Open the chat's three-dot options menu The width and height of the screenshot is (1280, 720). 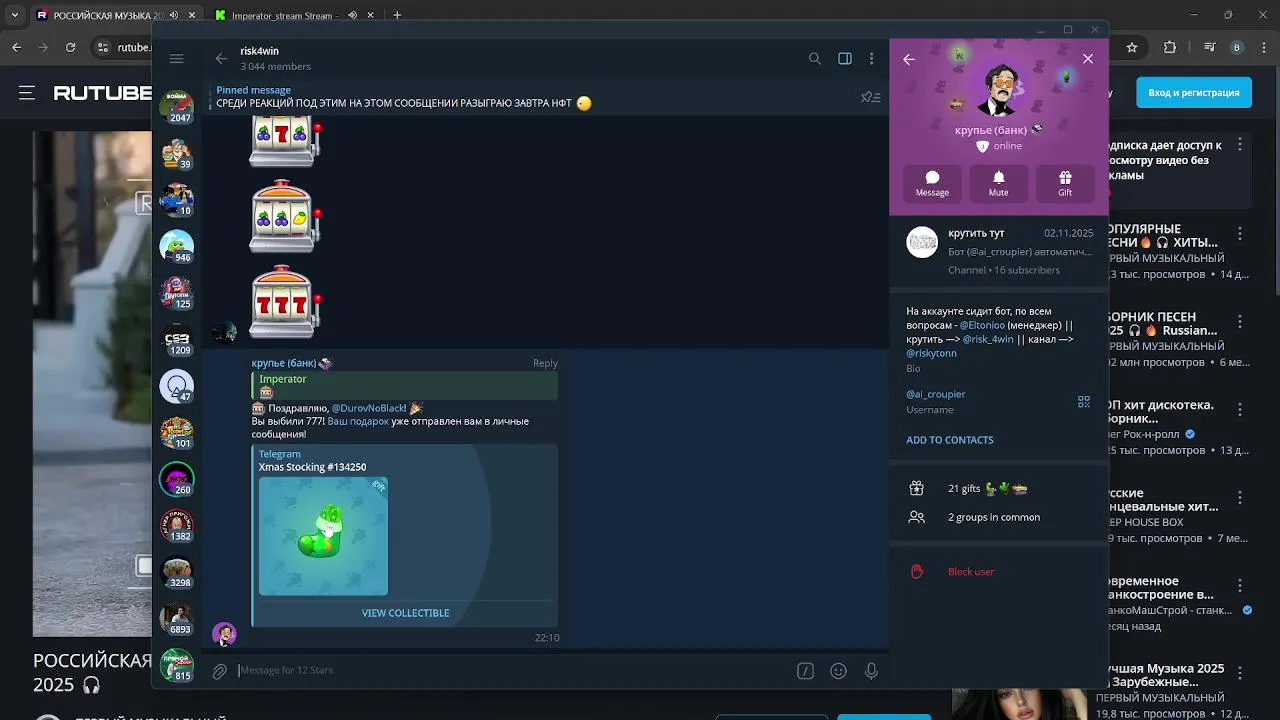point(872,59)
